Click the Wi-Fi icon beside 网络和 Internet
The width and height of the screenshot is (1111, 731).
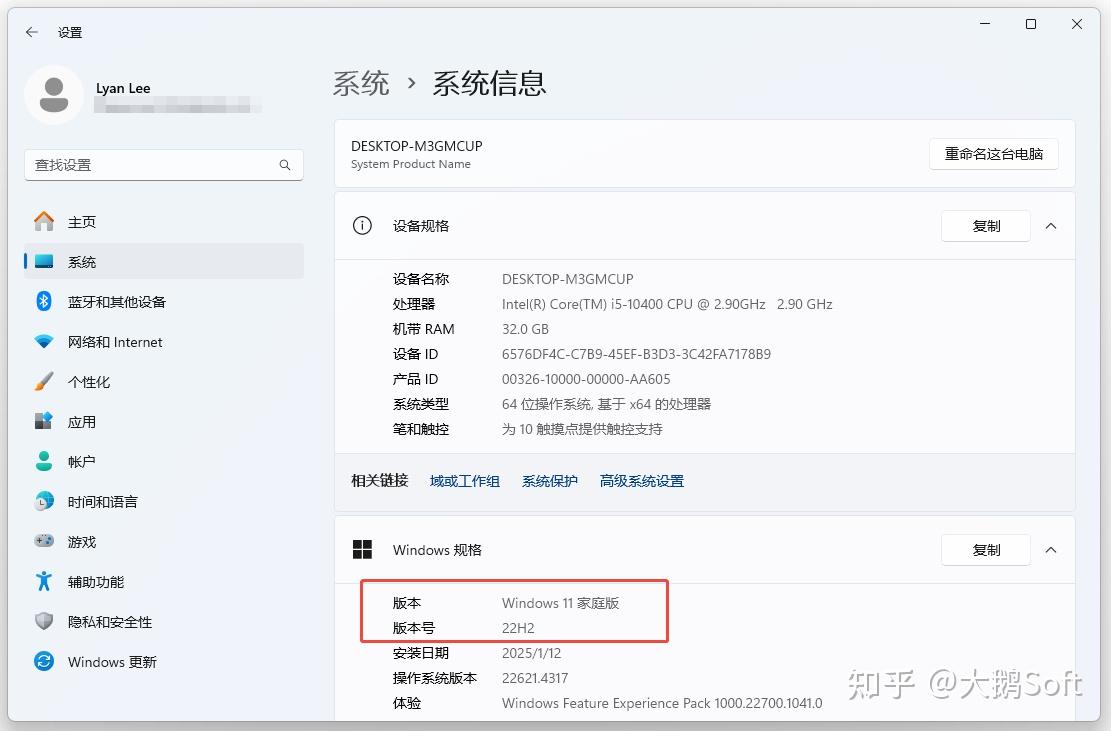click(44, 341)
